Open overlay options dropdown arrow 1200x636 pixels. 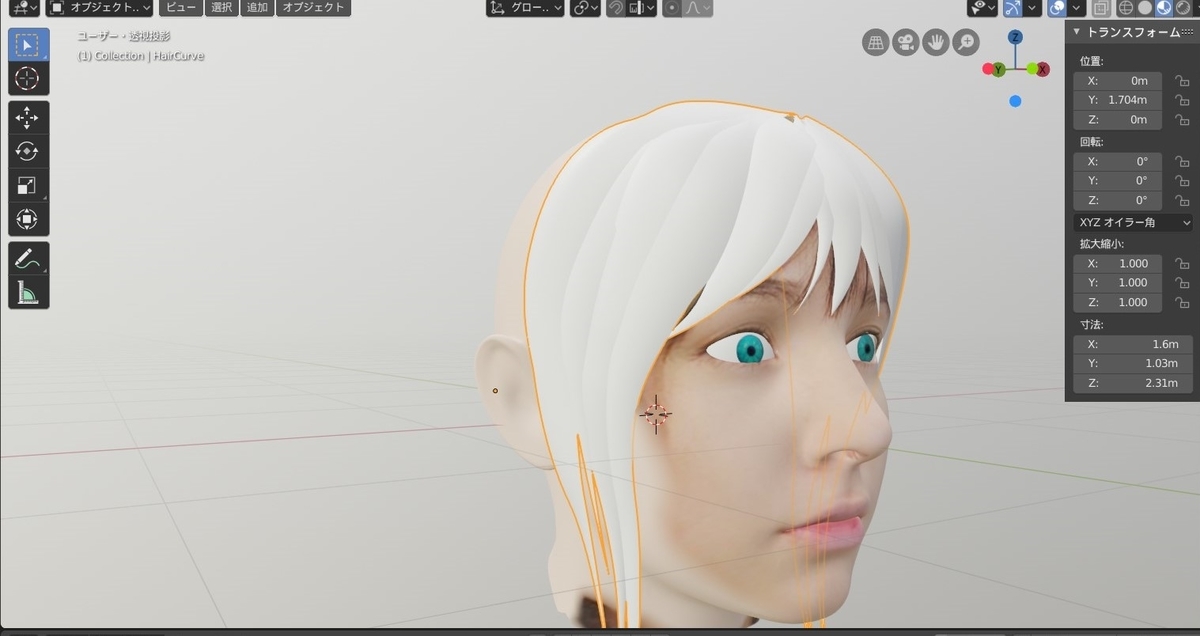coord(1076,8)
